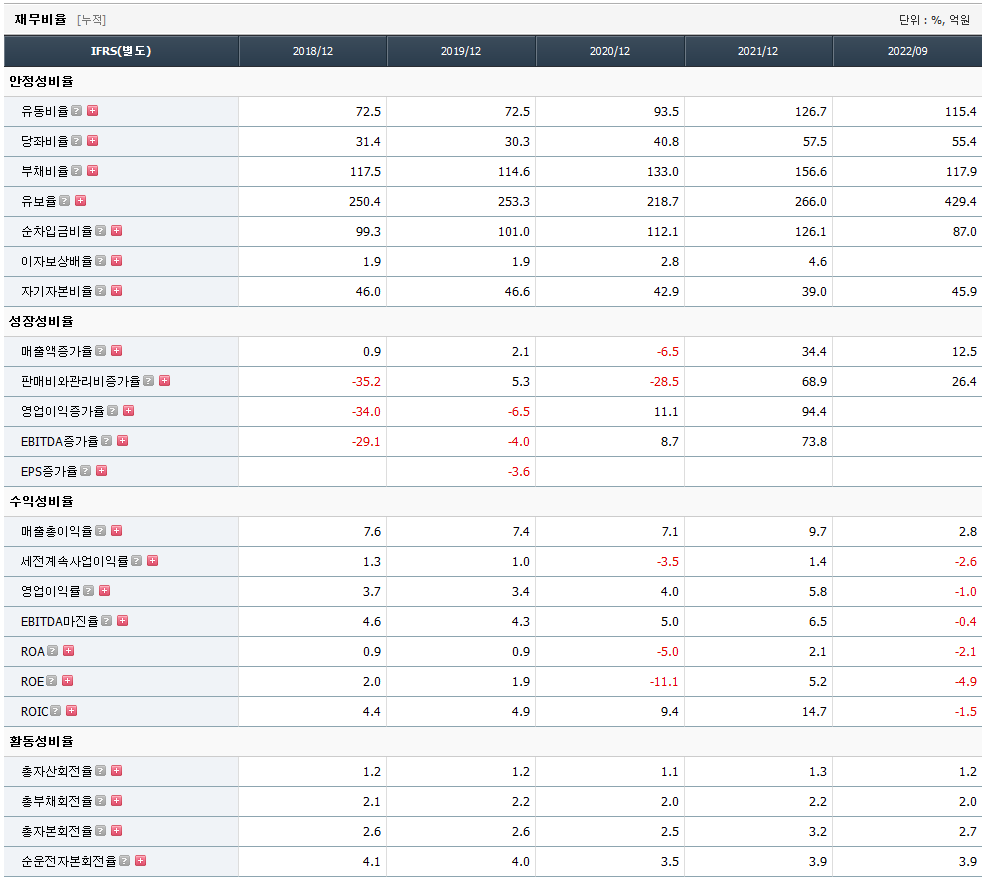Click plus icon beside EPS증가율

(101, 471)
